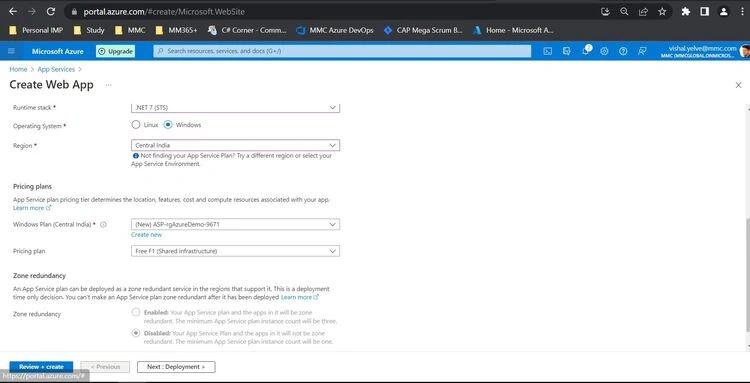Show Azure notifications bell
Image resolution: width=750 pixels, height=383 pixels.
[586, 51]
